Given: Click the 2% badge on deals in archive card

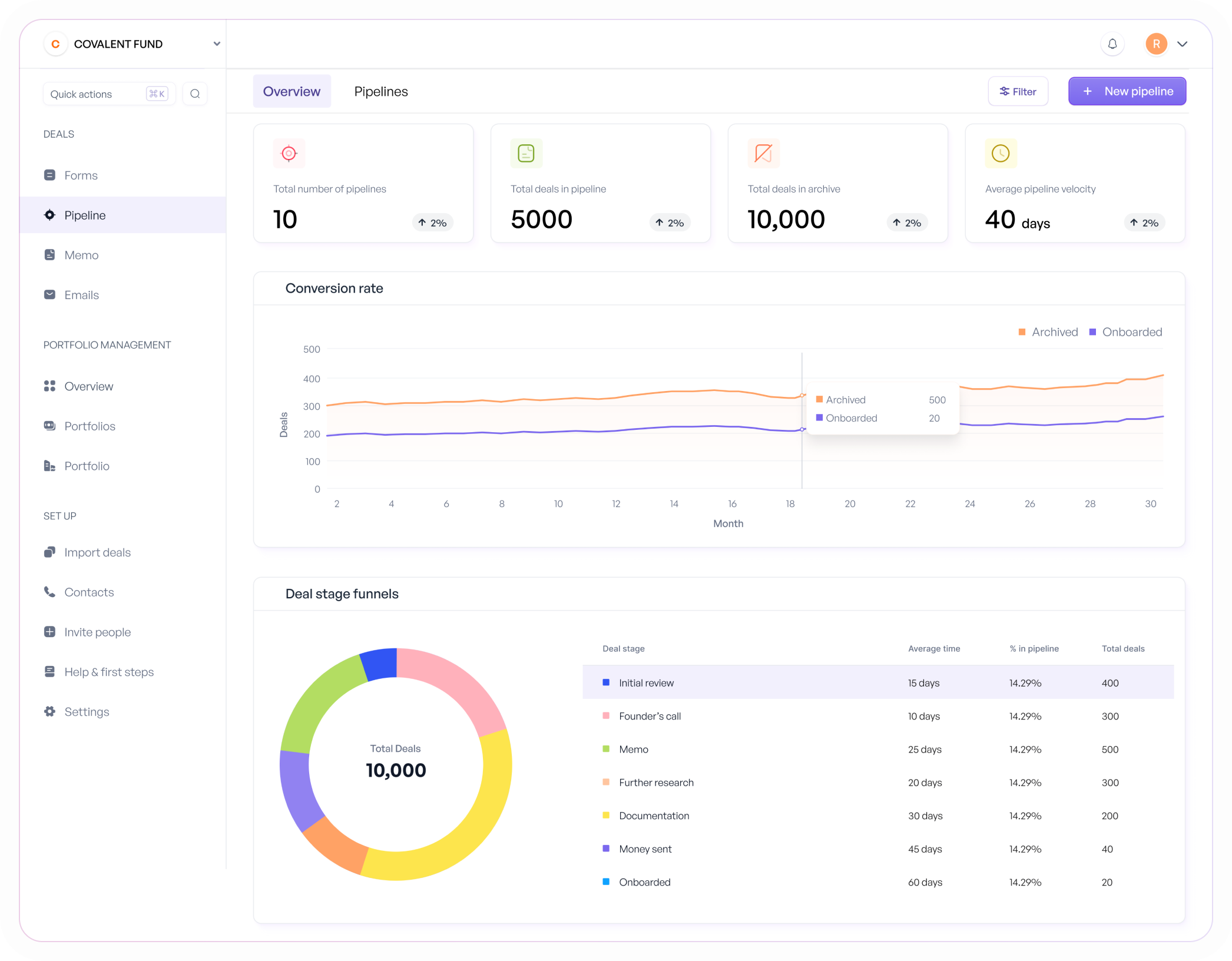Looking at the screenshot, I should pos(907,223).
